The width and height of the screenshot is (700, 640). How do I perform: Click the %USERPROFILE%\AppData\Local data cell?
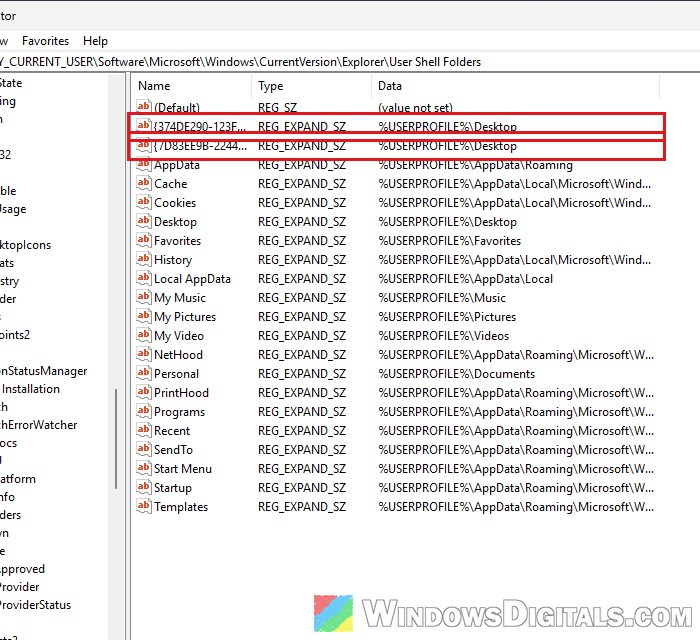coord(466,279)
